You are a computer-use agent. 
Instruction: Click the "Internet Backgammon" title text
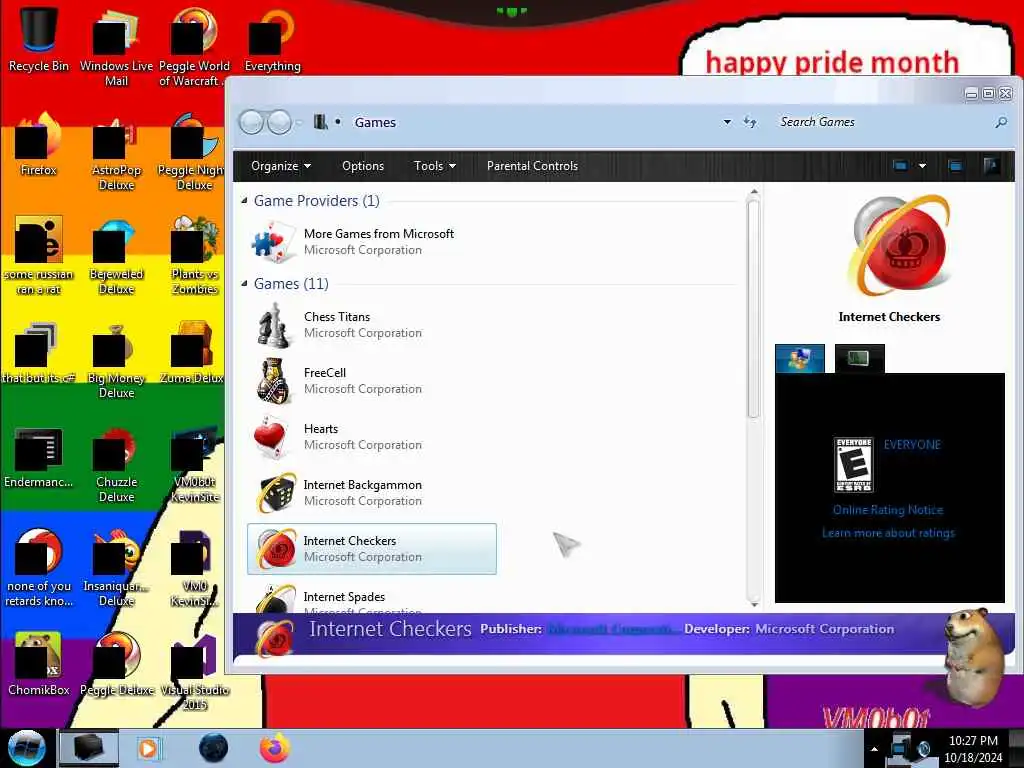pyautogui.click(x=362, y=485)
